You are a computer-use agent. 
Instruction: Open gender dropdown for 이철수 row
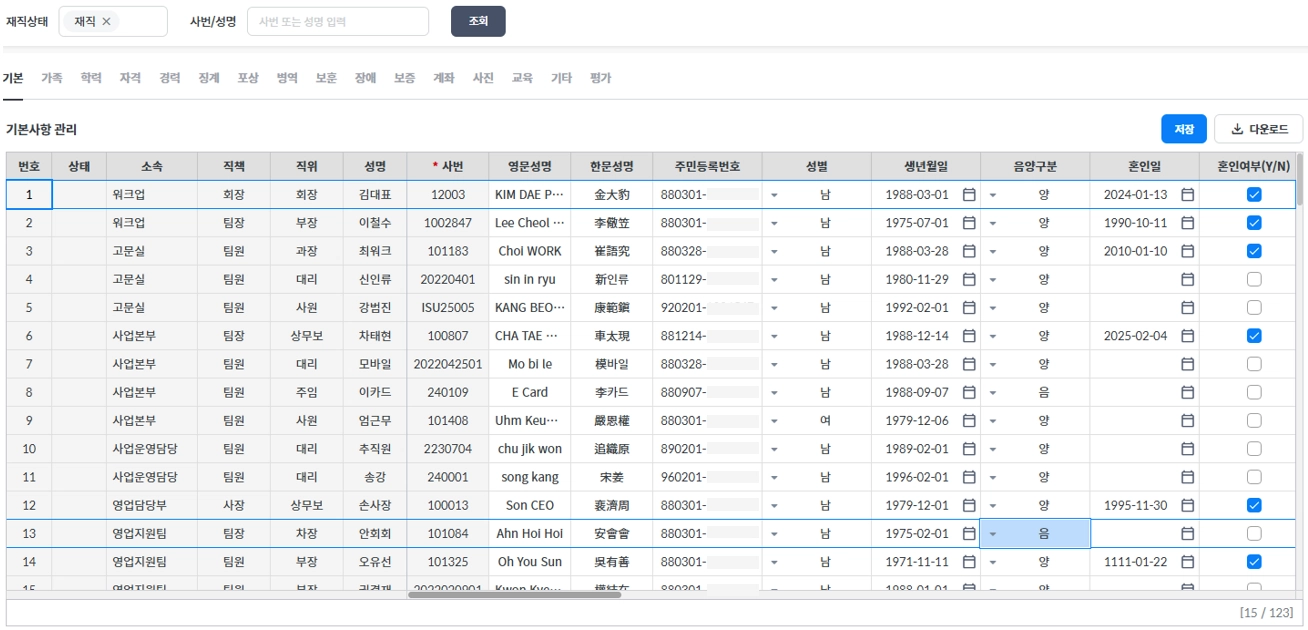pos(774,223)
